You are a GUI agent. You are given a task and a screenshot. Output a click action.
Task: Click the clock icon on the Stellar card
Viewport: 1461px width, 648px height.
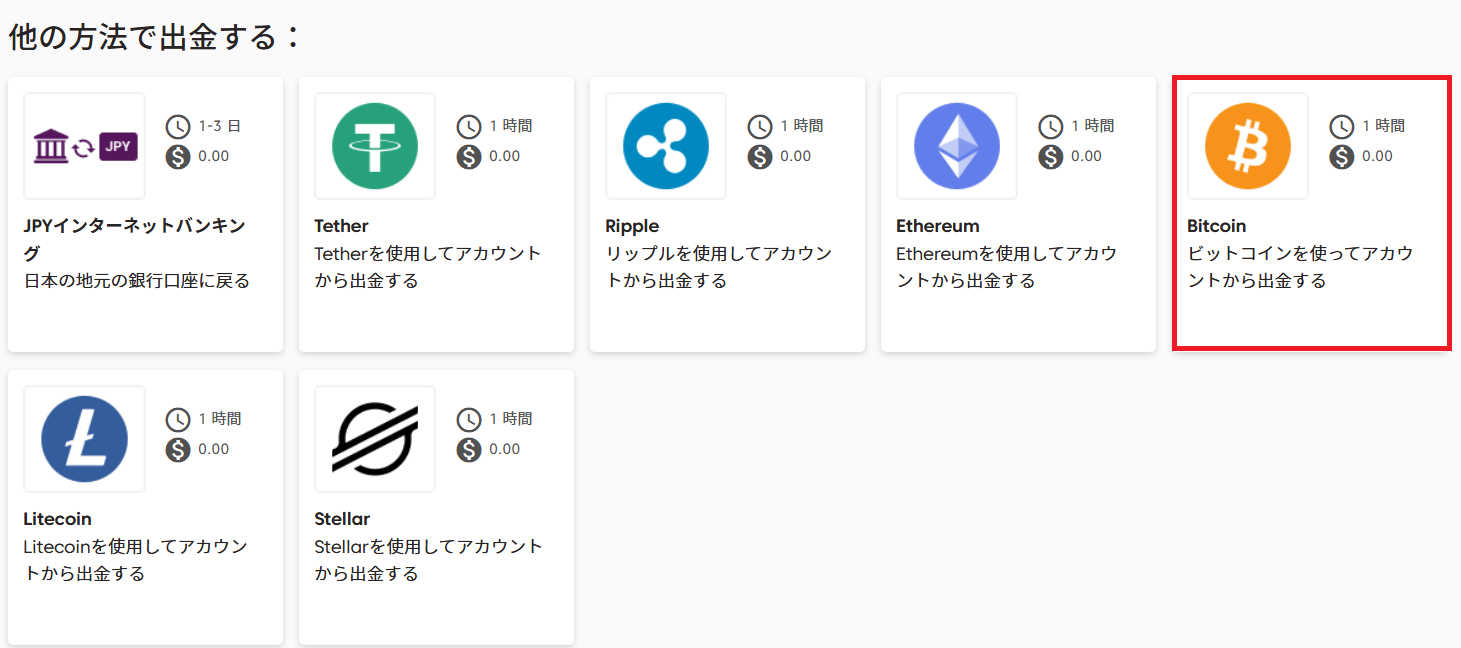click(469, 419)
